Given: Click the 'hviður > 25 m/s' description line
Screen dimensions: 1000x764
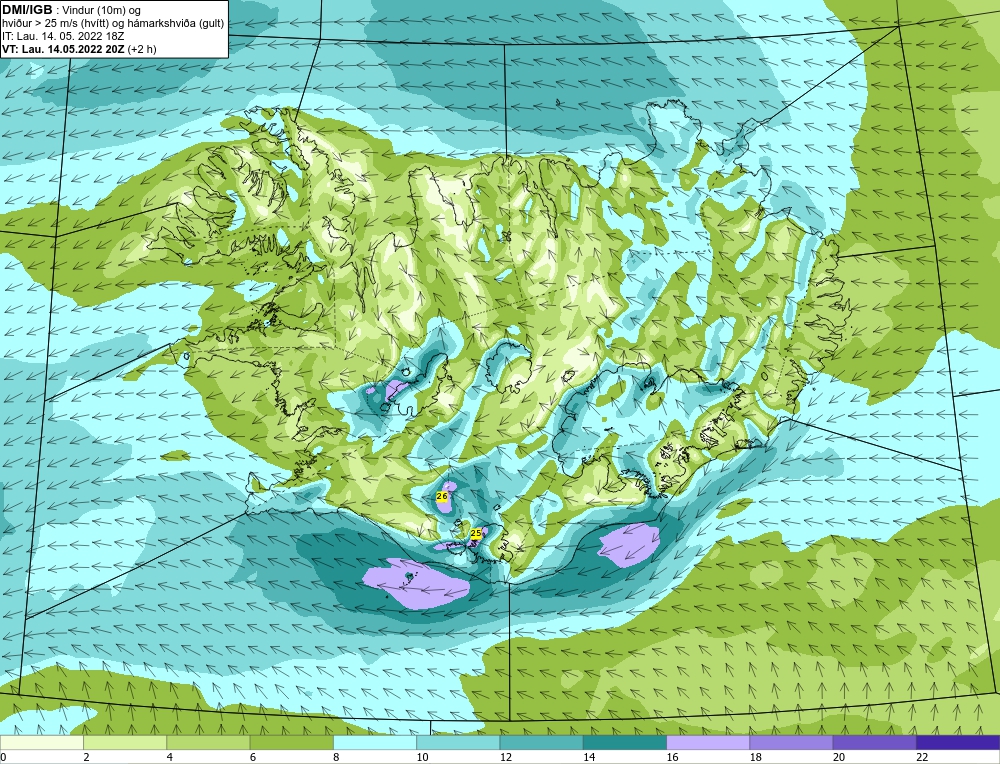Looking at the screenshot, I should click(x=113, y=23).
